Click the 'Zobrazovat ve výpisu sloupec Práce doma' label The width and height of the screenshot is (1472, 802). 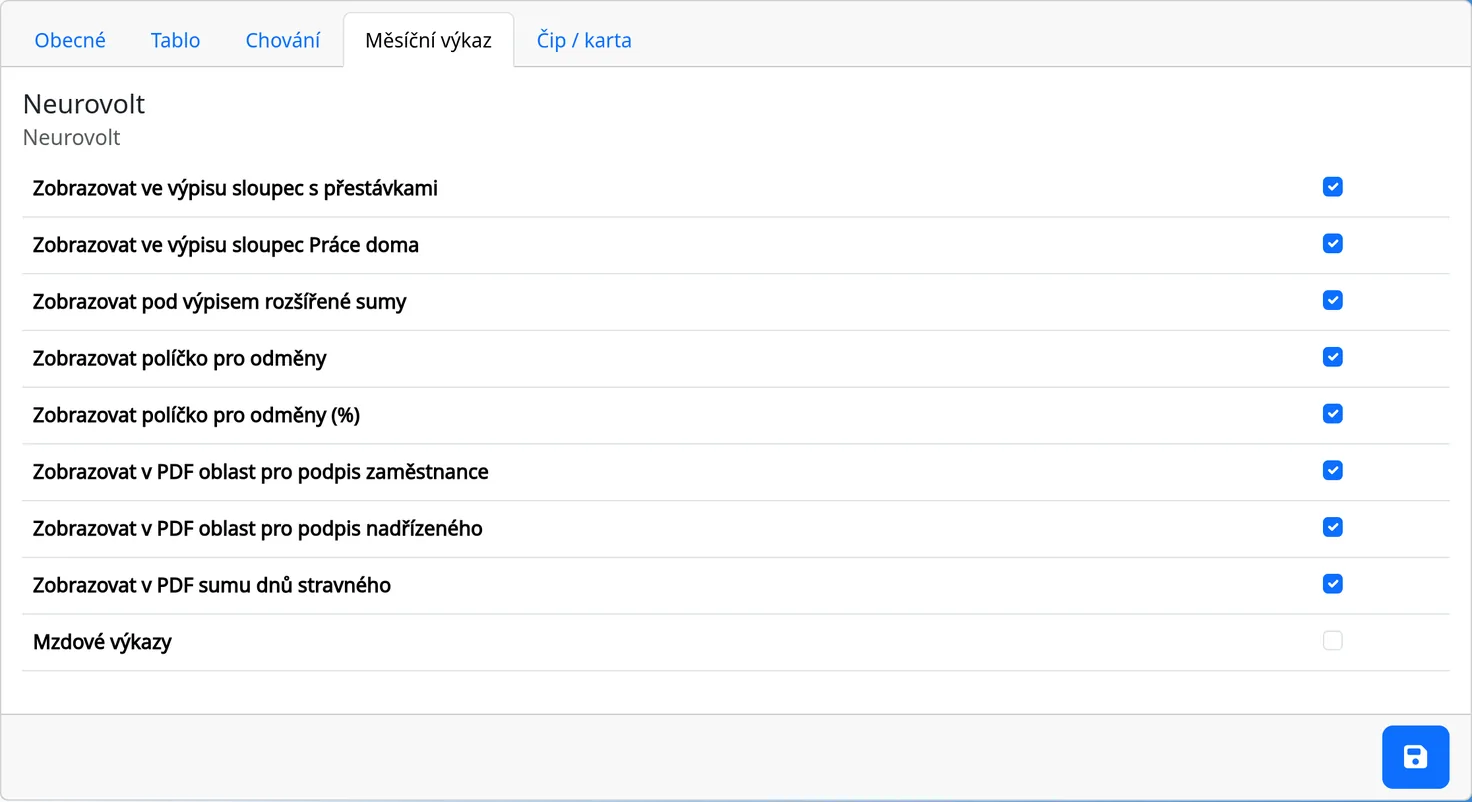(225, 245)
